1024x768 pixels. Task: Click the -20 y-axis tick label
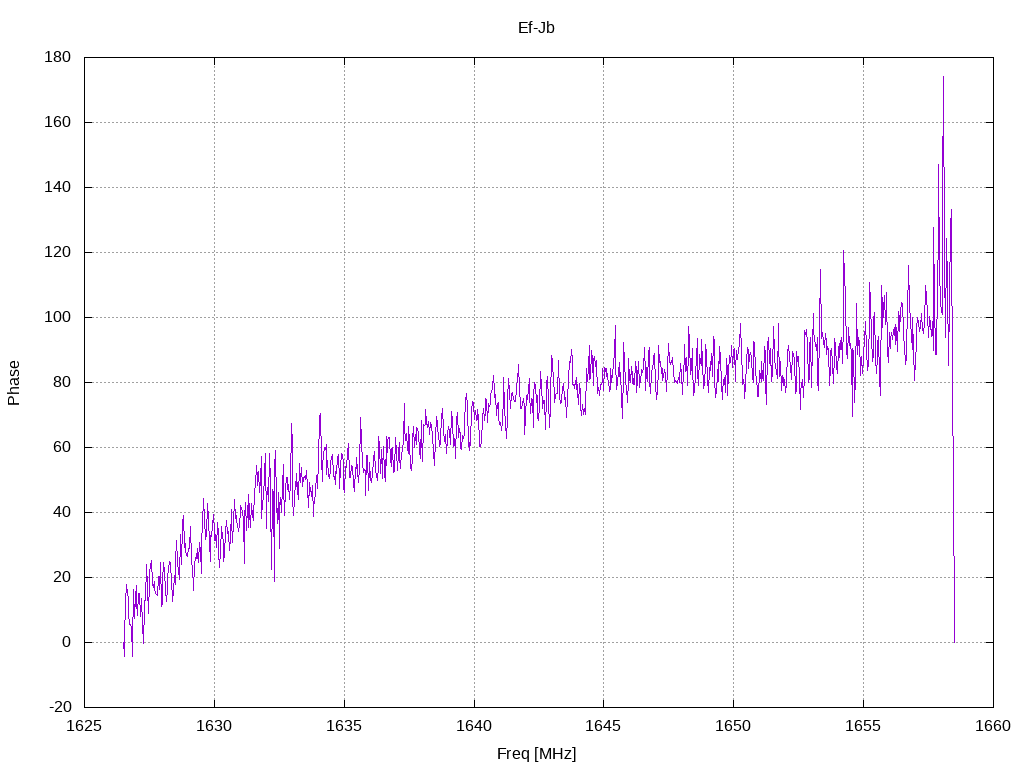coord(60,707)
